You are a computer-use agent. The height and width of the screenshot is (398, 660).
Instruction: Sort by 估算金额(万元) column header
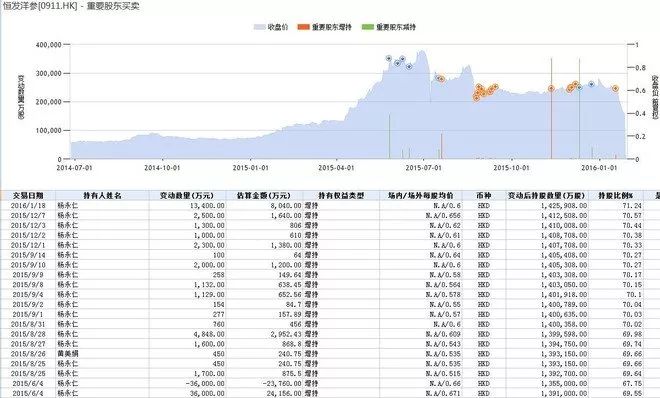click(264, 196)
